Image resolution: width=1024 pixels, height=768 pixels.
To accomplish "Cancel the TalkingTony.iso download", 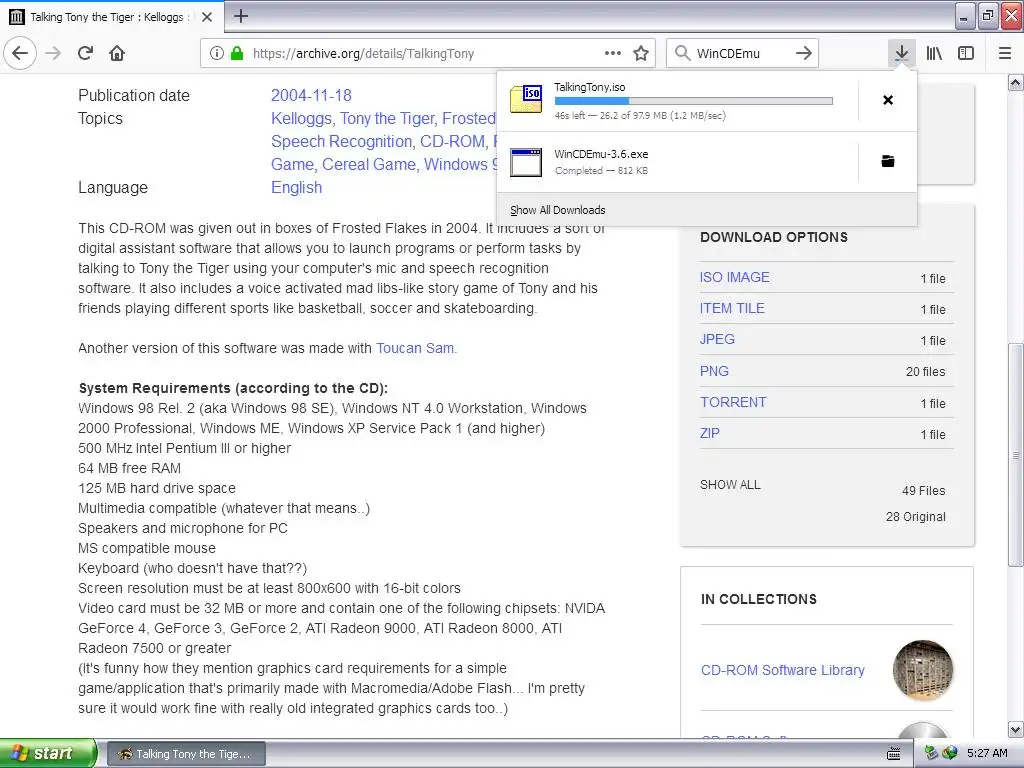I will [888, 100].
